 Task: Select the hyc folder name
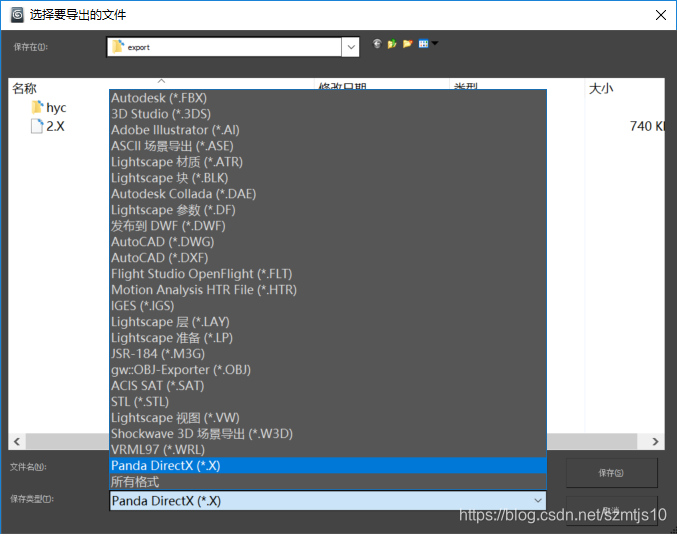point(56,107)
